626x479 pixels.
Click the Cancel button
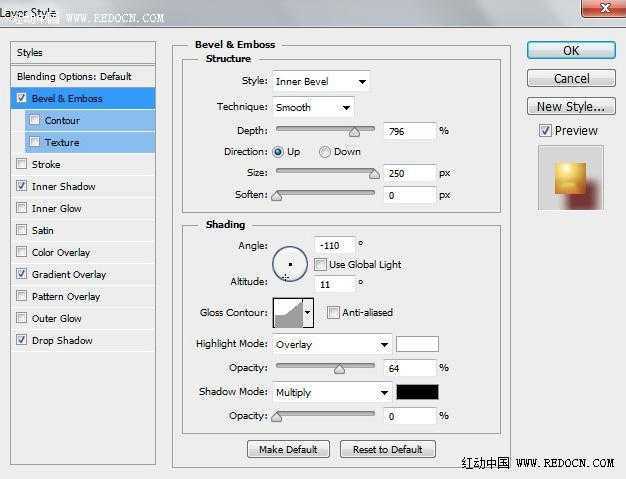click(571, 78)
